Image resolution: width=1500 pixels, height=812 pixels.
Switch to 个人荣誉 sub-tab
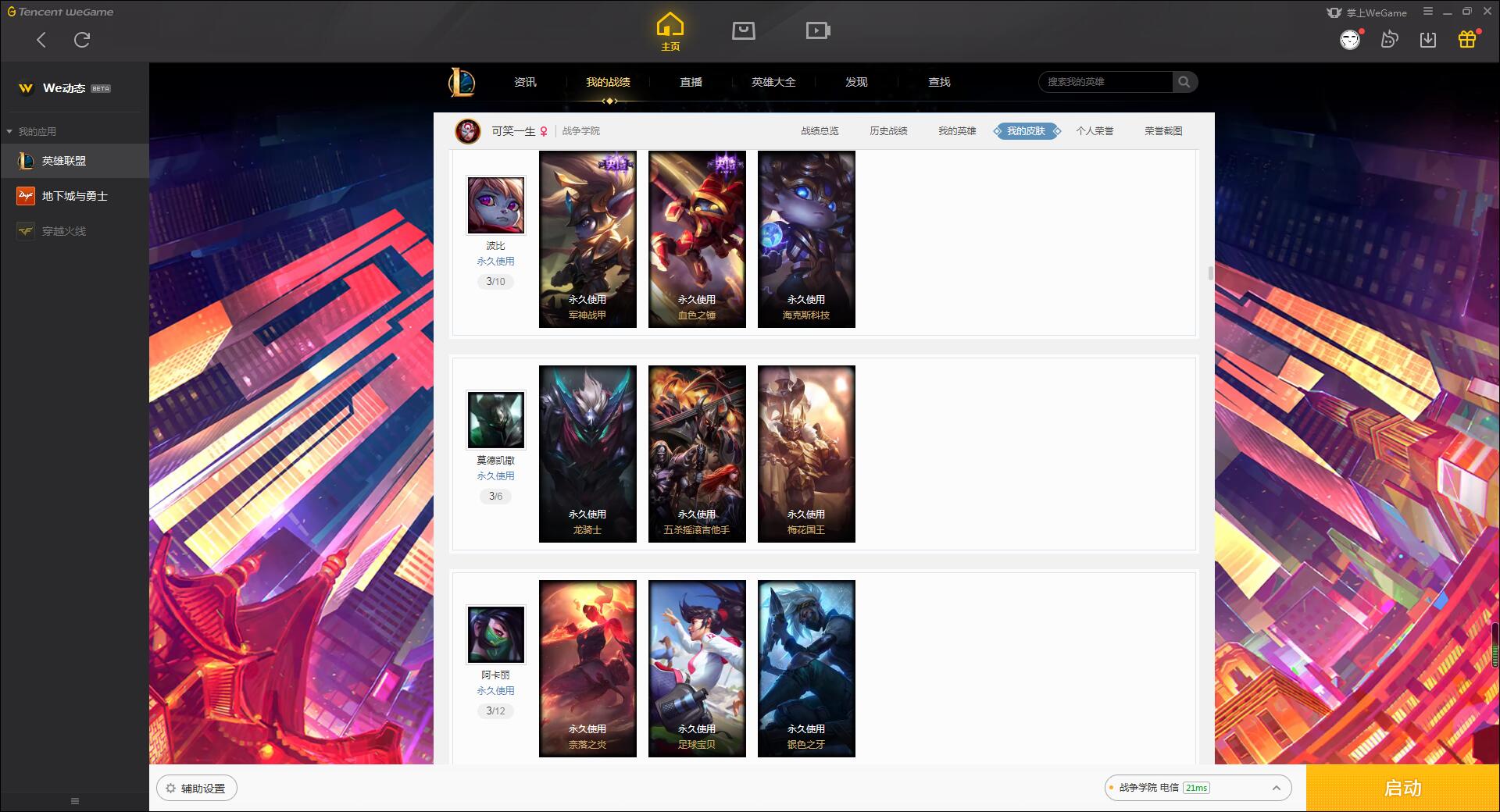click(1095, 131)
